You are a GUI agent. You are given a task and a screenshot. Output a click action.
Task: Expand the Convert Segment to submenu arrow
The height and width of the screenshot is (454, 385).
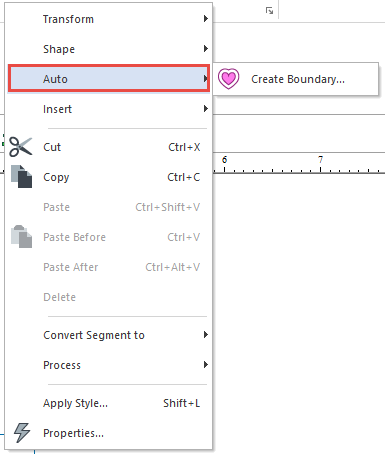[x=206, y=335]
